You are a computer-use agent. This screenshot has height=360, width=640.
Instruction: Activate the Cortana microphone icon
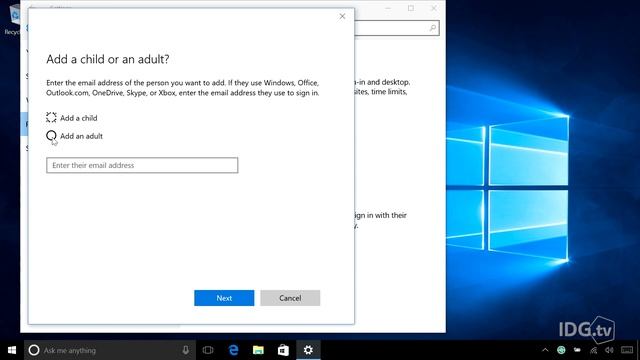point(186,350)
